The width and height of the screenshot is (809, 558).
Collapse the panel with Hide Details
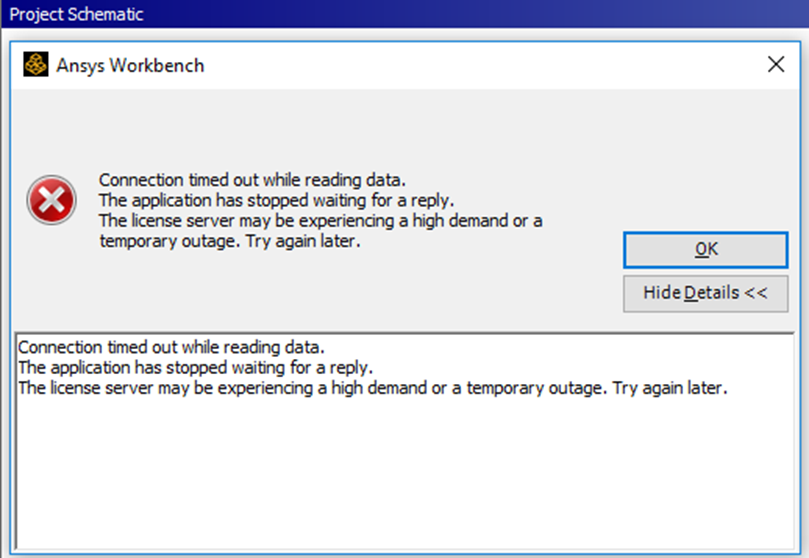(705, 293)
